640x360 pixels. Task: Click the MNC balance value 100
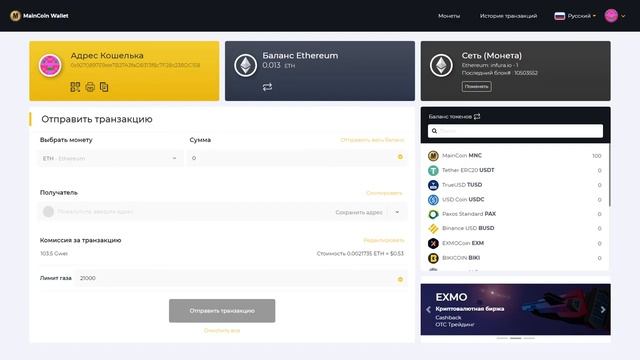click(x=596, y=156)
